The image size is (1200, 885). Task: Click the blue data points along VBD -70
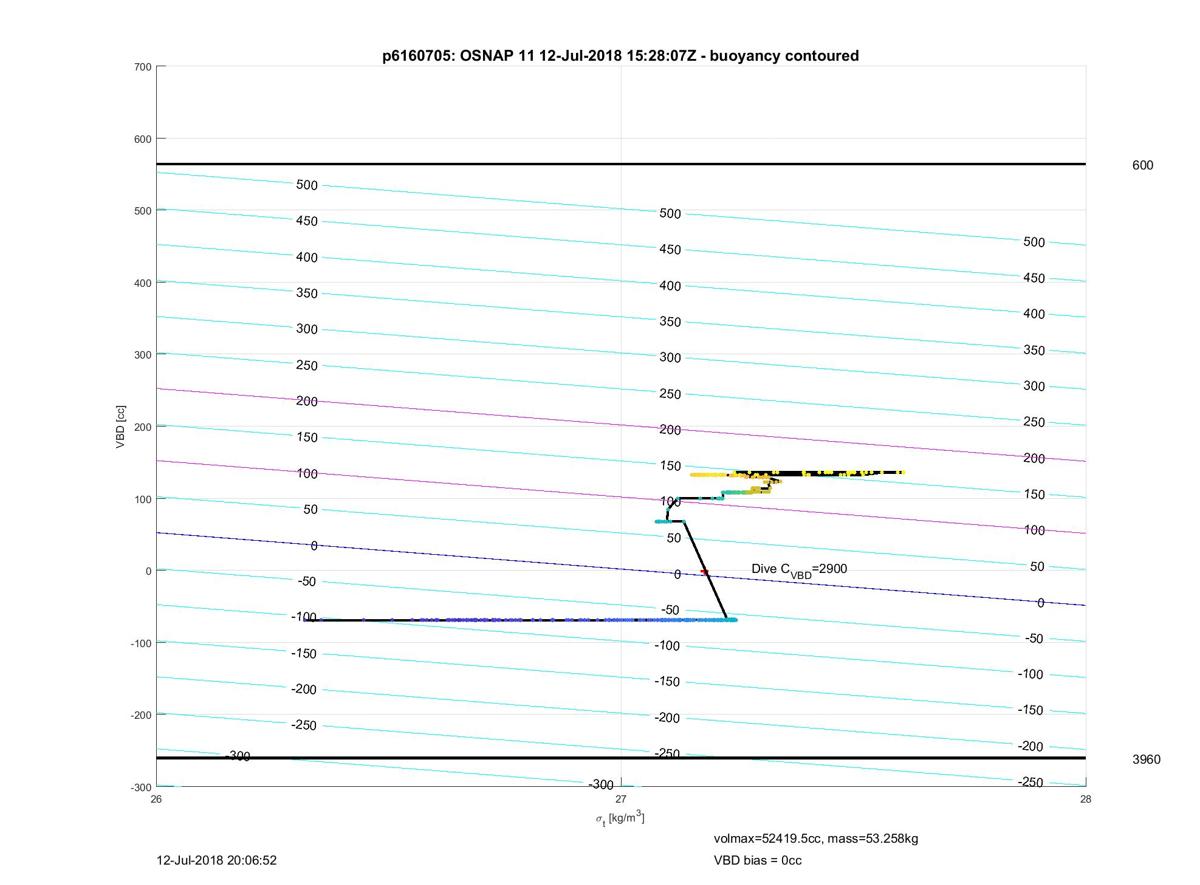[x=520, y=620]
